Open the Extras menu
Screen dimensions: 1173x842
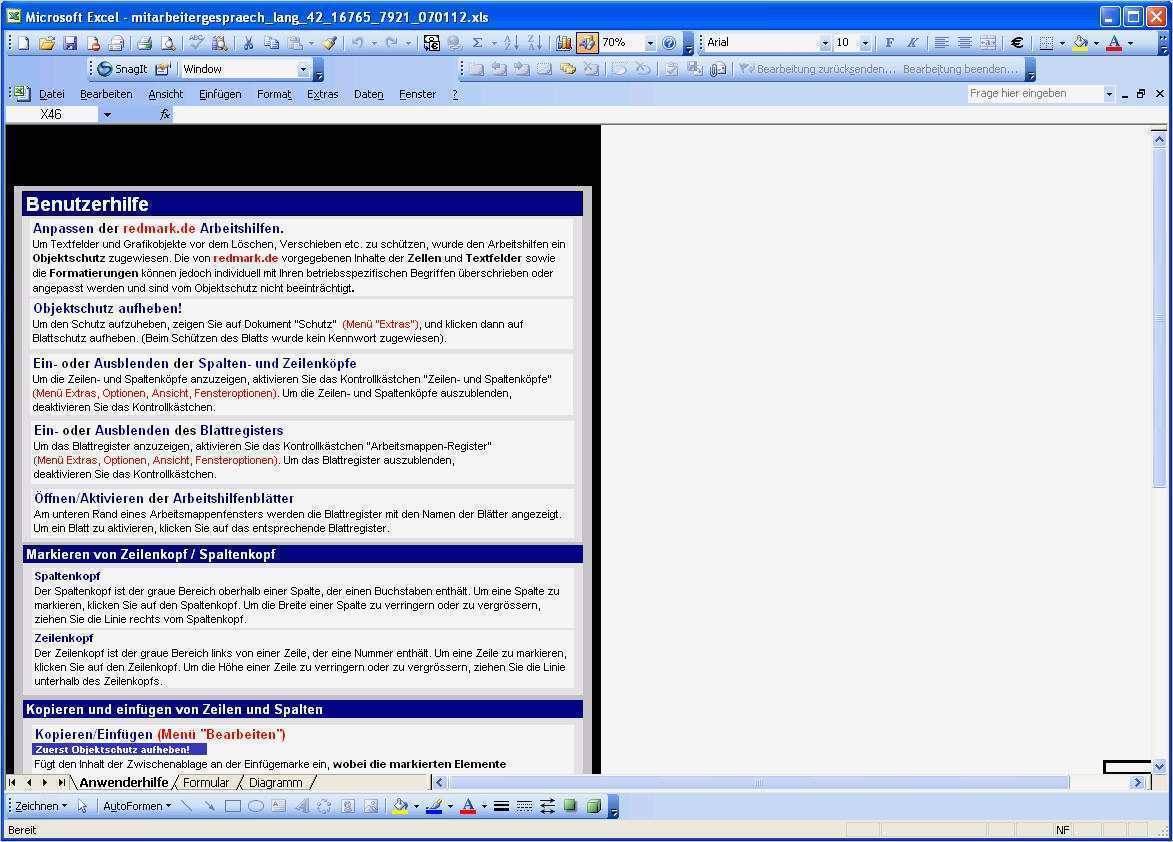[x=324, y=93]
